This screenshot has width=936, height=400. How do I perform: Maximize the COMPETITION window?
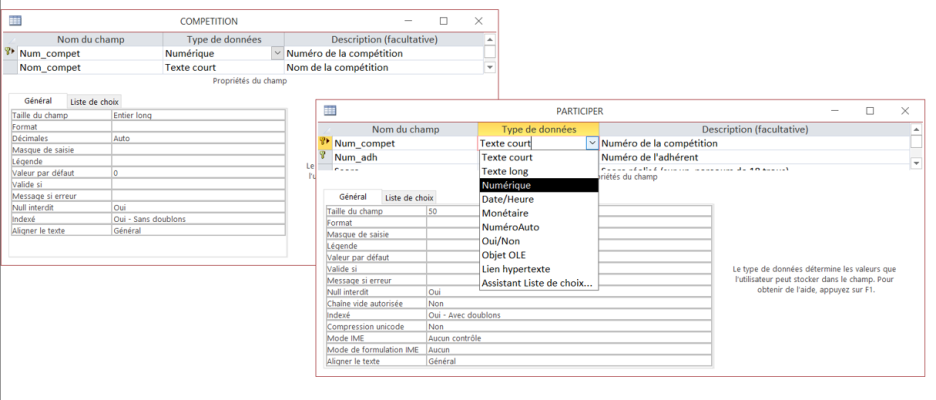coord(444,21)
